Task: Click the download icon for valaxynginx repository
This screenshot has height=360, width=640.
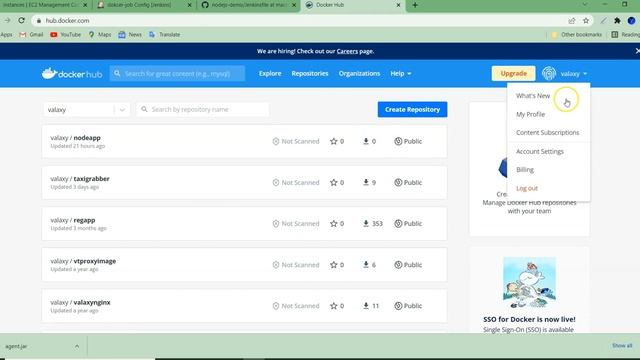Action: [366, 306]
